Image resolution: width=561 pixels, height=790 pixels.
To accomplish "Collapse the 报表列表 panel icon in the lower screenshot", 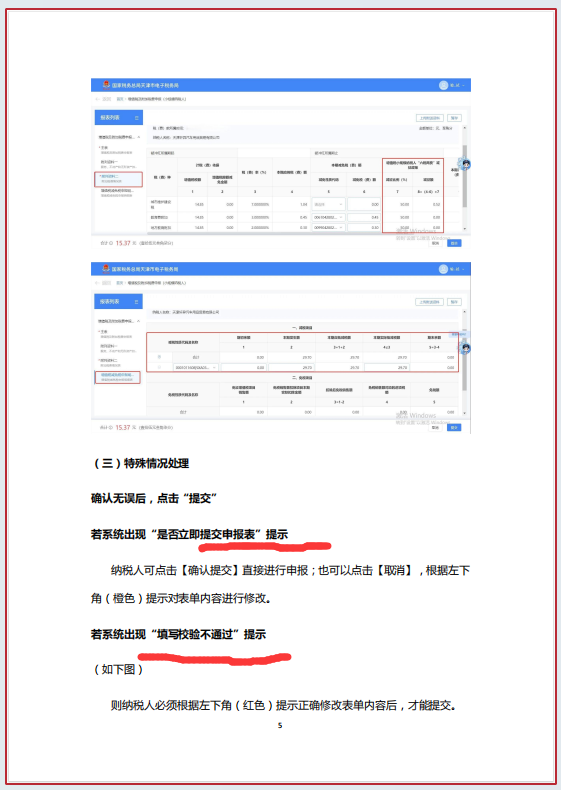I will click(x=136, y=302).
